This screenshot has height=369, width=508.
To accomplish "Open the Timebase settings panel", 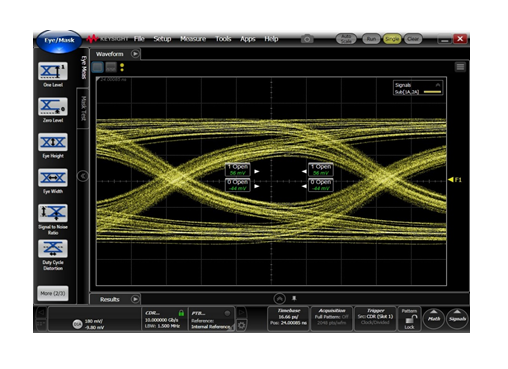I will pos(289,318).
